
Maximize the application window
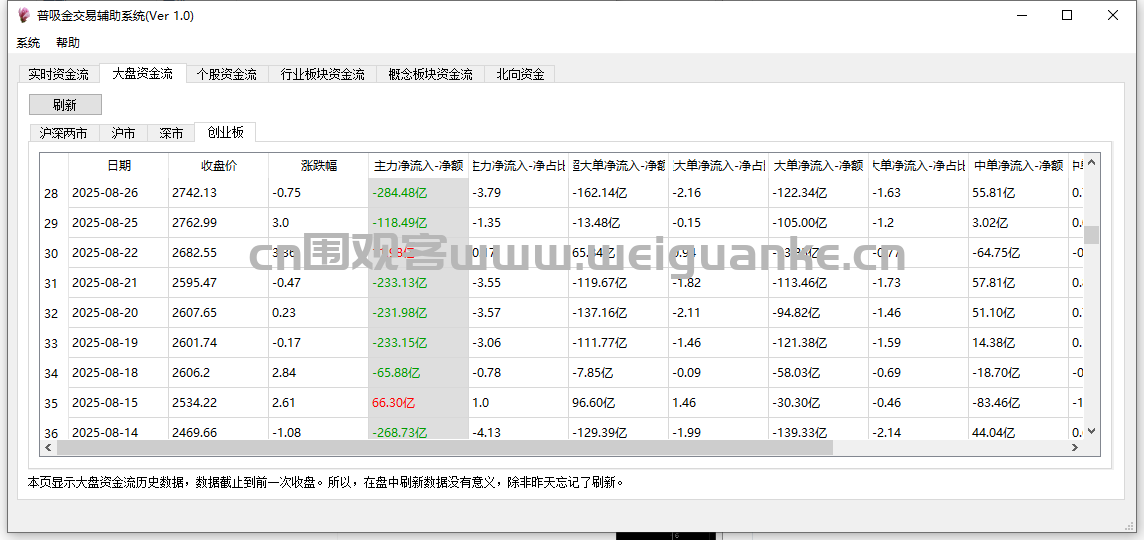pos(1067,16)
